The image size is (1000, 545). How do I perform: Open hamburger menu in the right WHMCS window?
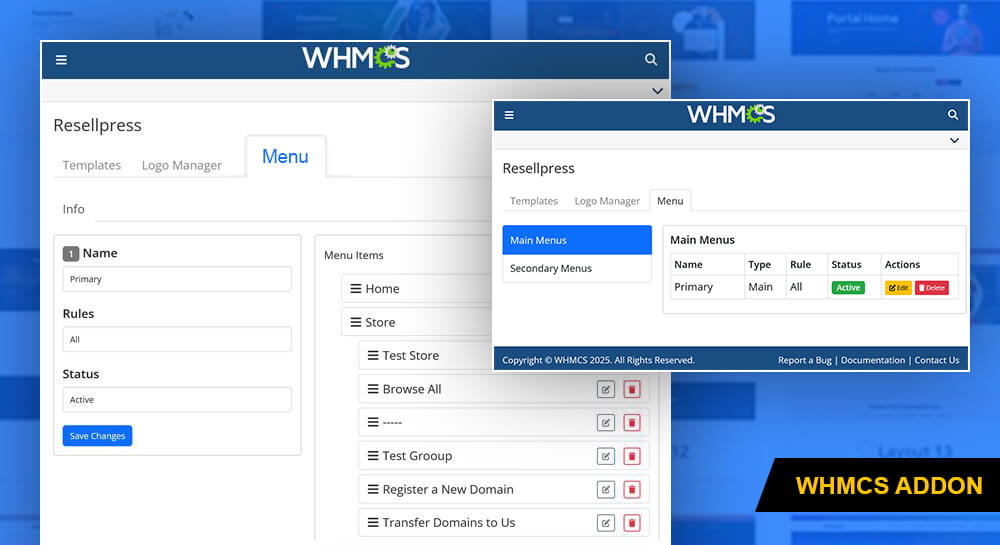pos(509,115)
